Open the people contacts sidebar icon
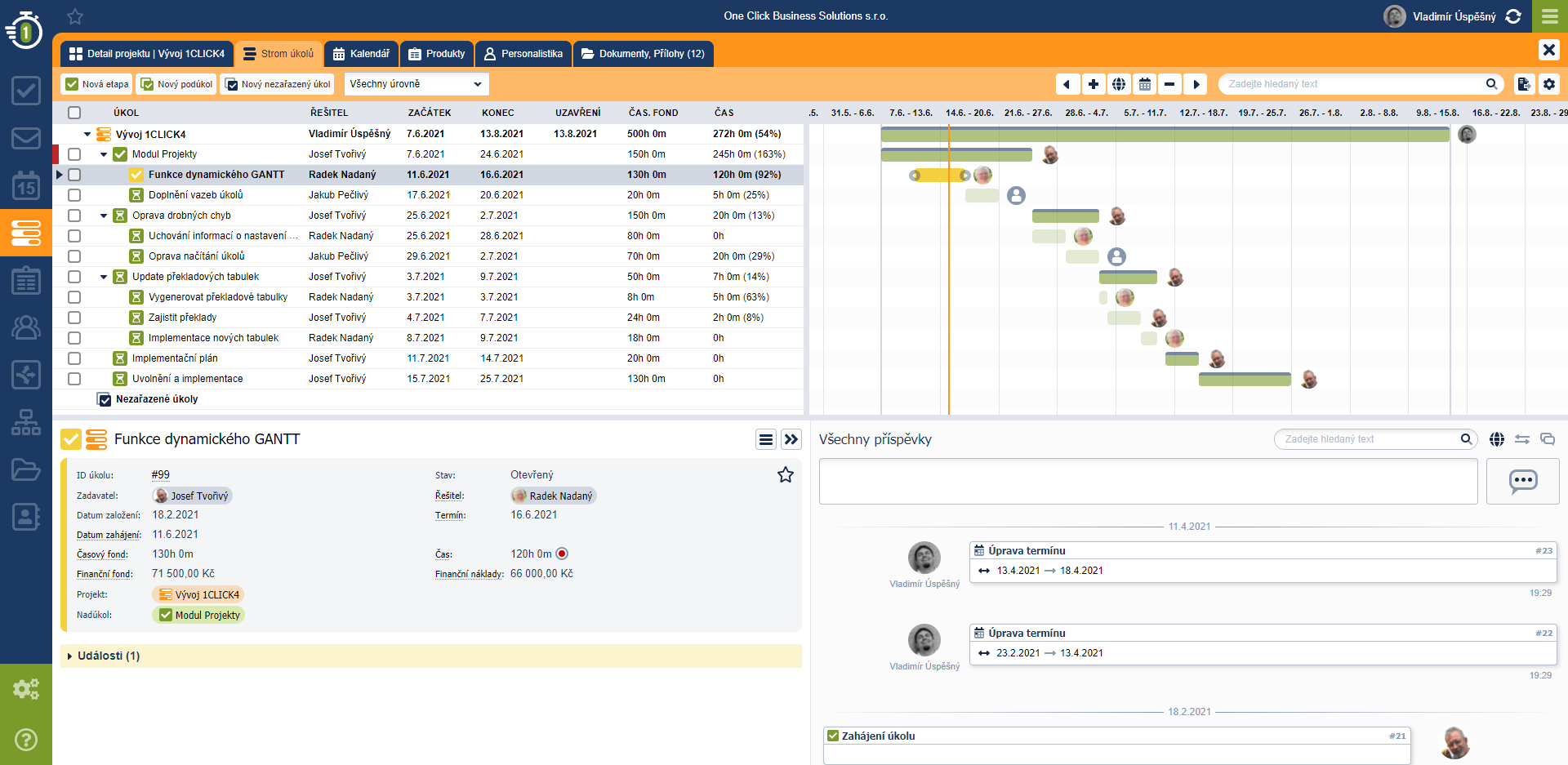 pyautogui.click(x=26, y=327)
